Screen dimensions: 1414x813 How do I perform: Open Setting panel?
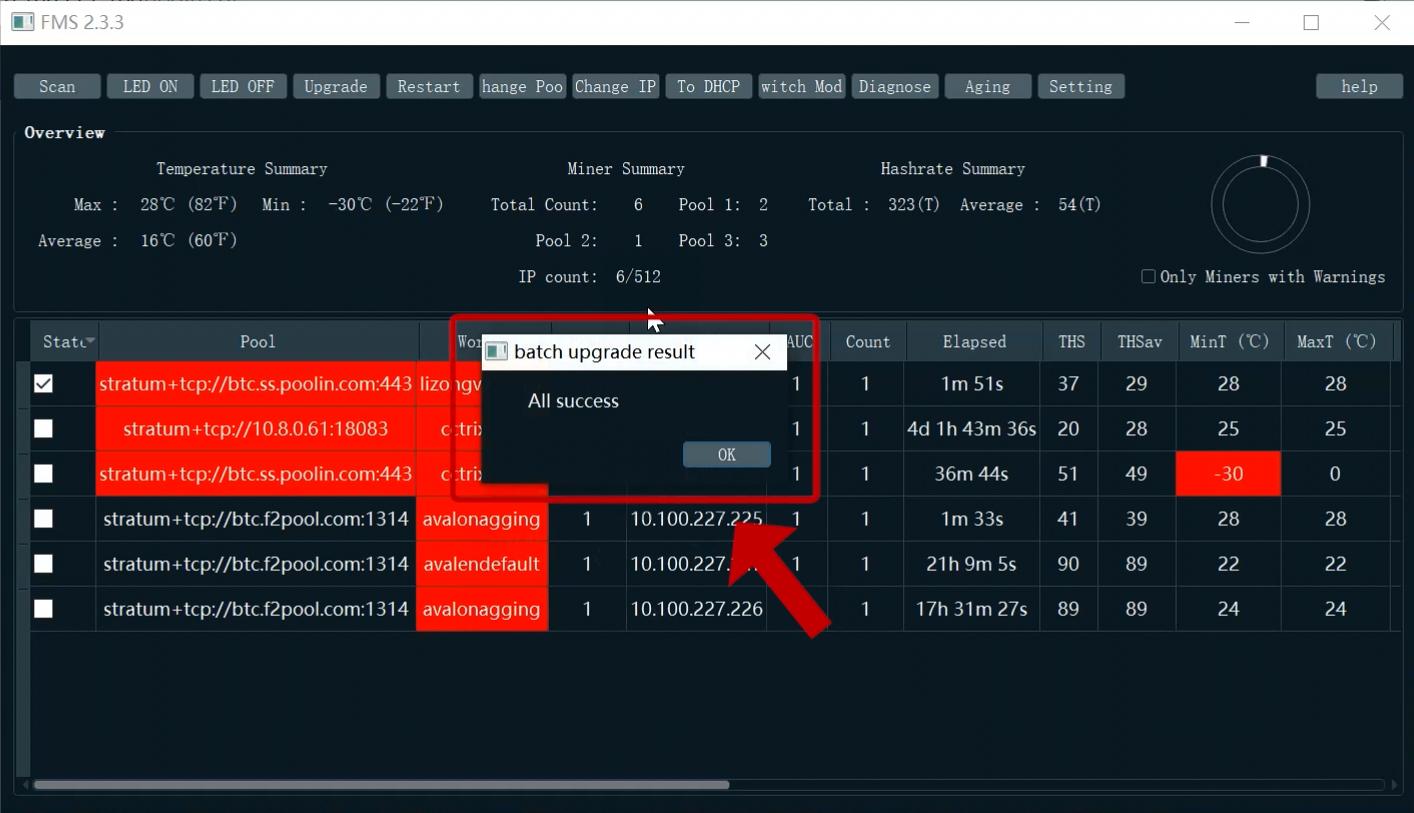[1080, 87]
